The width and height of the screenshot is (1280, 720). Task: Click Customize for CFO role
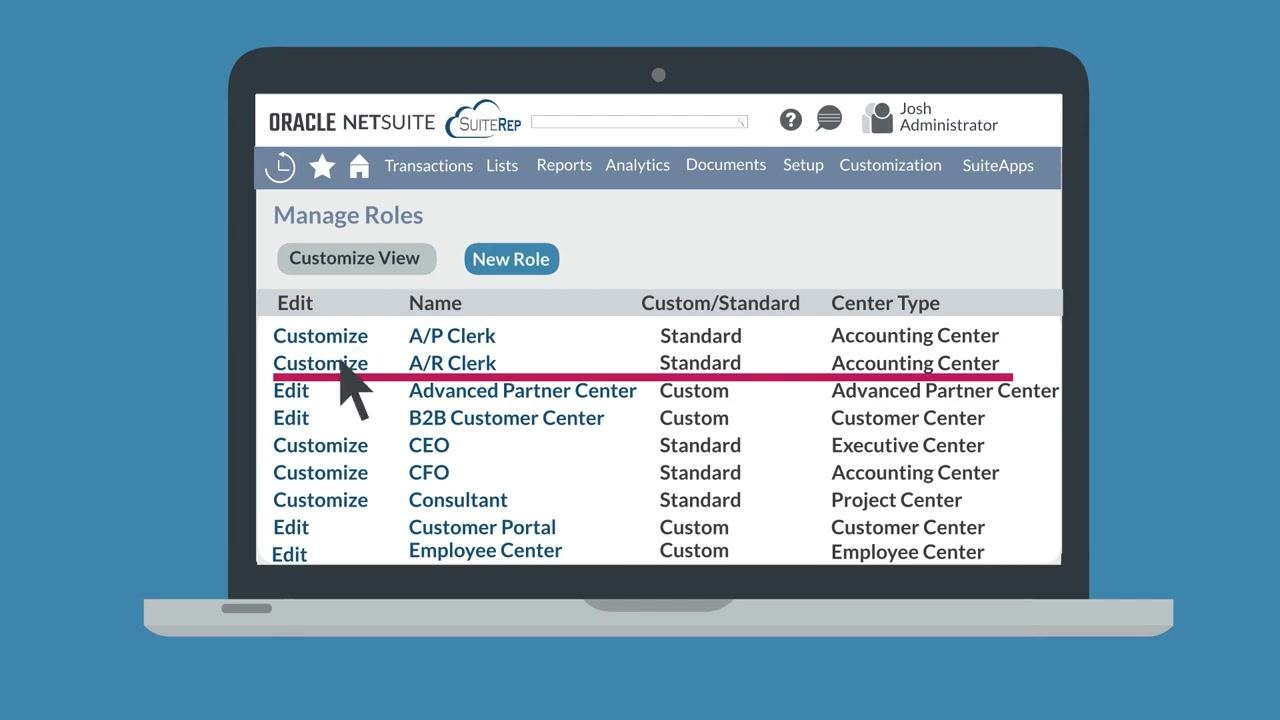tap(320, 473)
